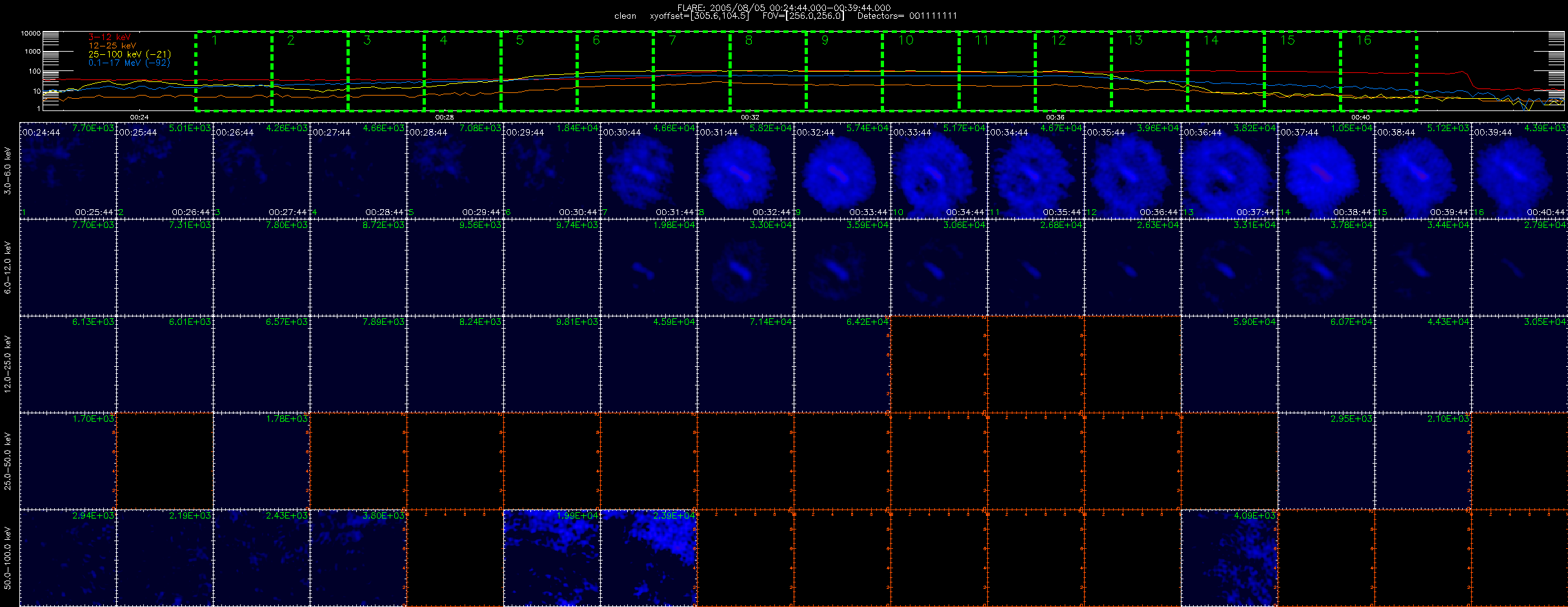Open the 3-6 keV image starting 00:30:44
This screenshot has width=1568, height=607.
pyautogui.click(x=648, y=170)
